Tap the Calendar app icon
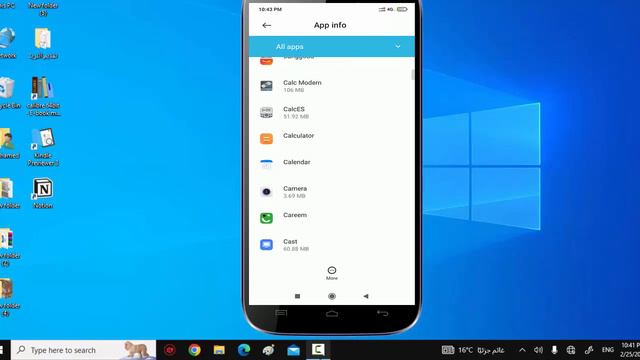Screen dimensions: 640x360 266,165
